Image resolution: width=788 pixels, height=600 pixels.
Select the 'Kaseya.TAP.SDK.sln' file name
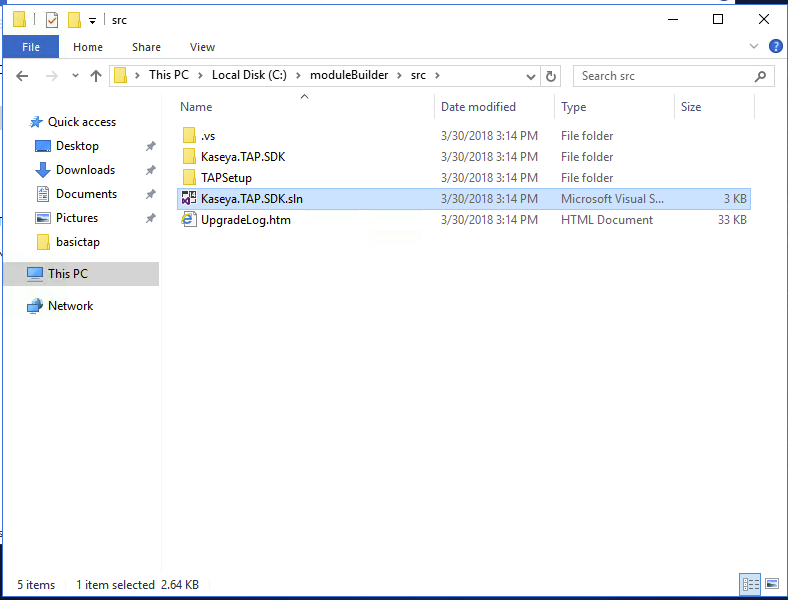pos(252,199)
